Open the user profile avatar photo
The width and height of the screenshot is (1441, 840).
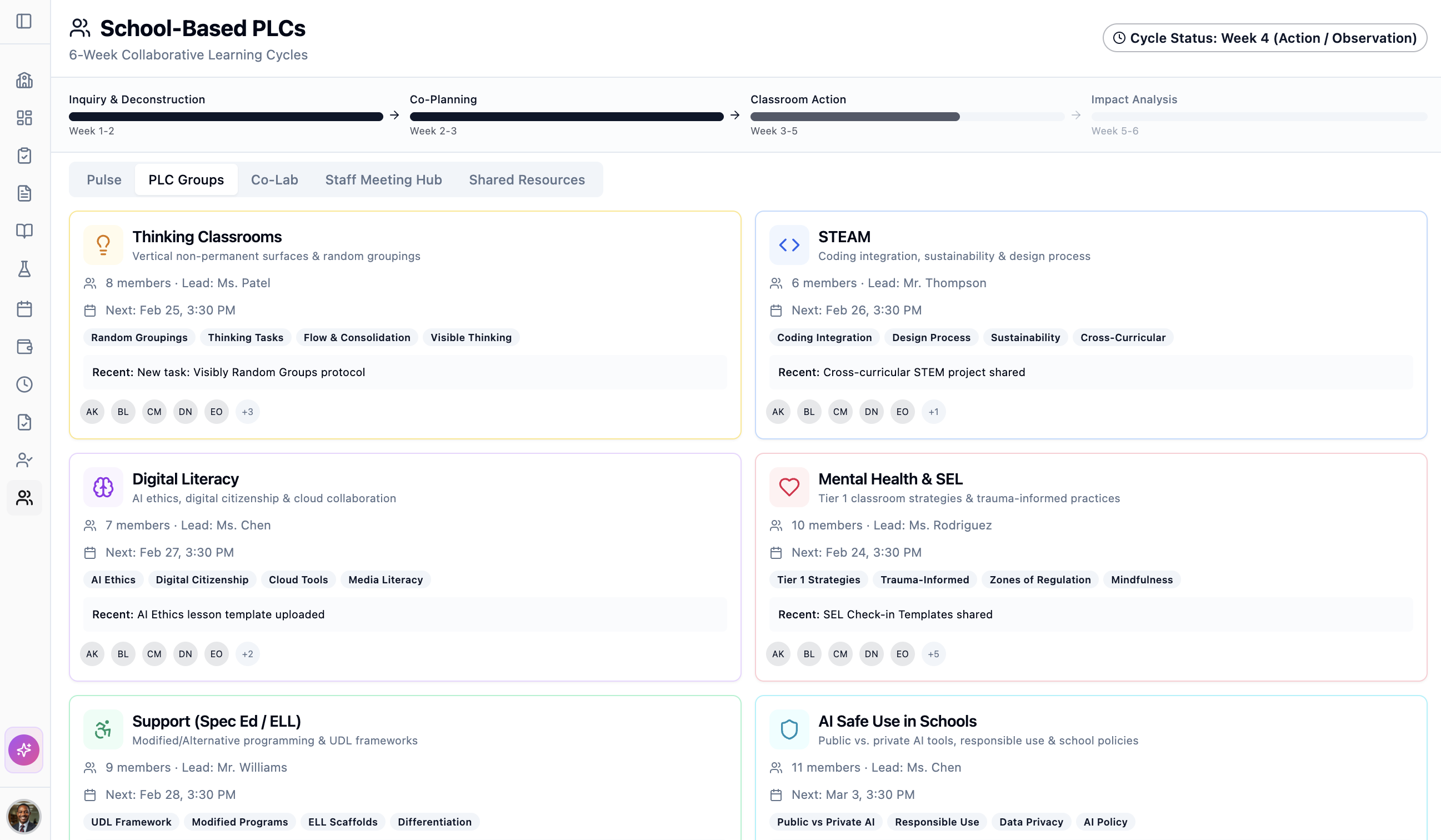[24, 816]
